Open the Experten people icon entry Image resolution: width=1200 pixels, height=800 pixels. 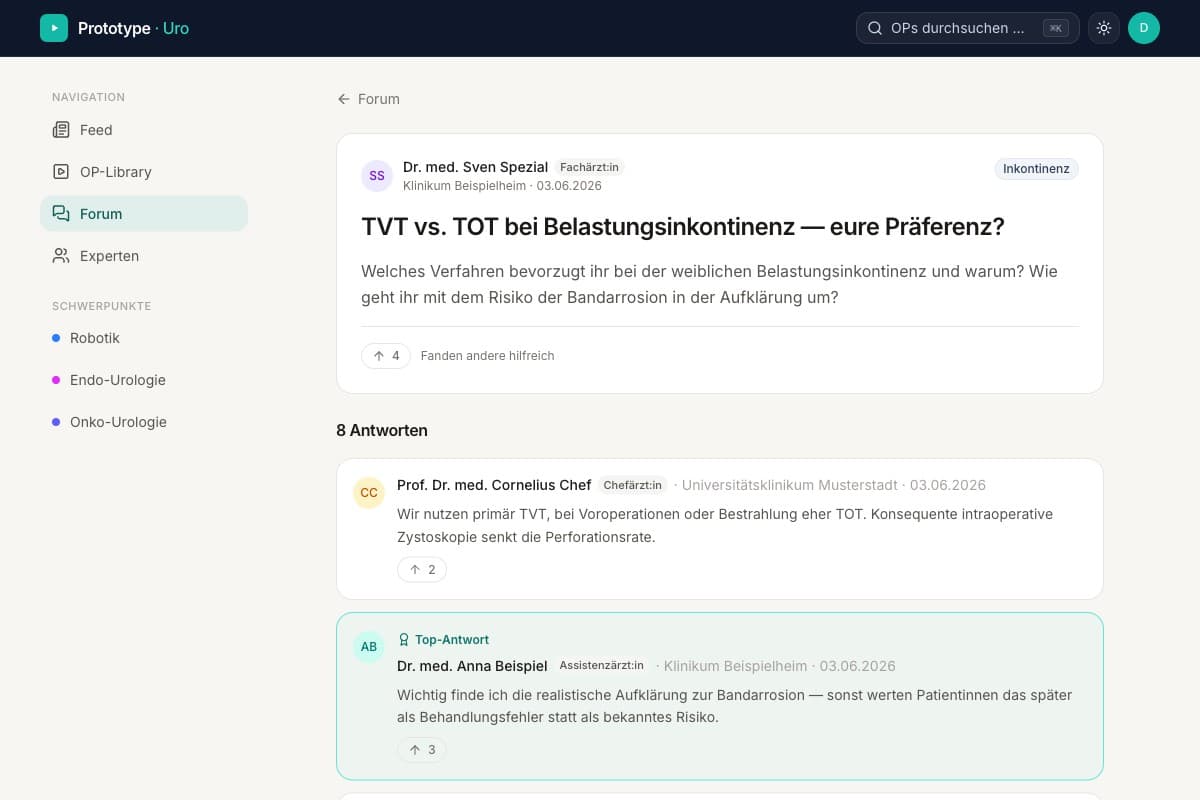click(61, 256)
